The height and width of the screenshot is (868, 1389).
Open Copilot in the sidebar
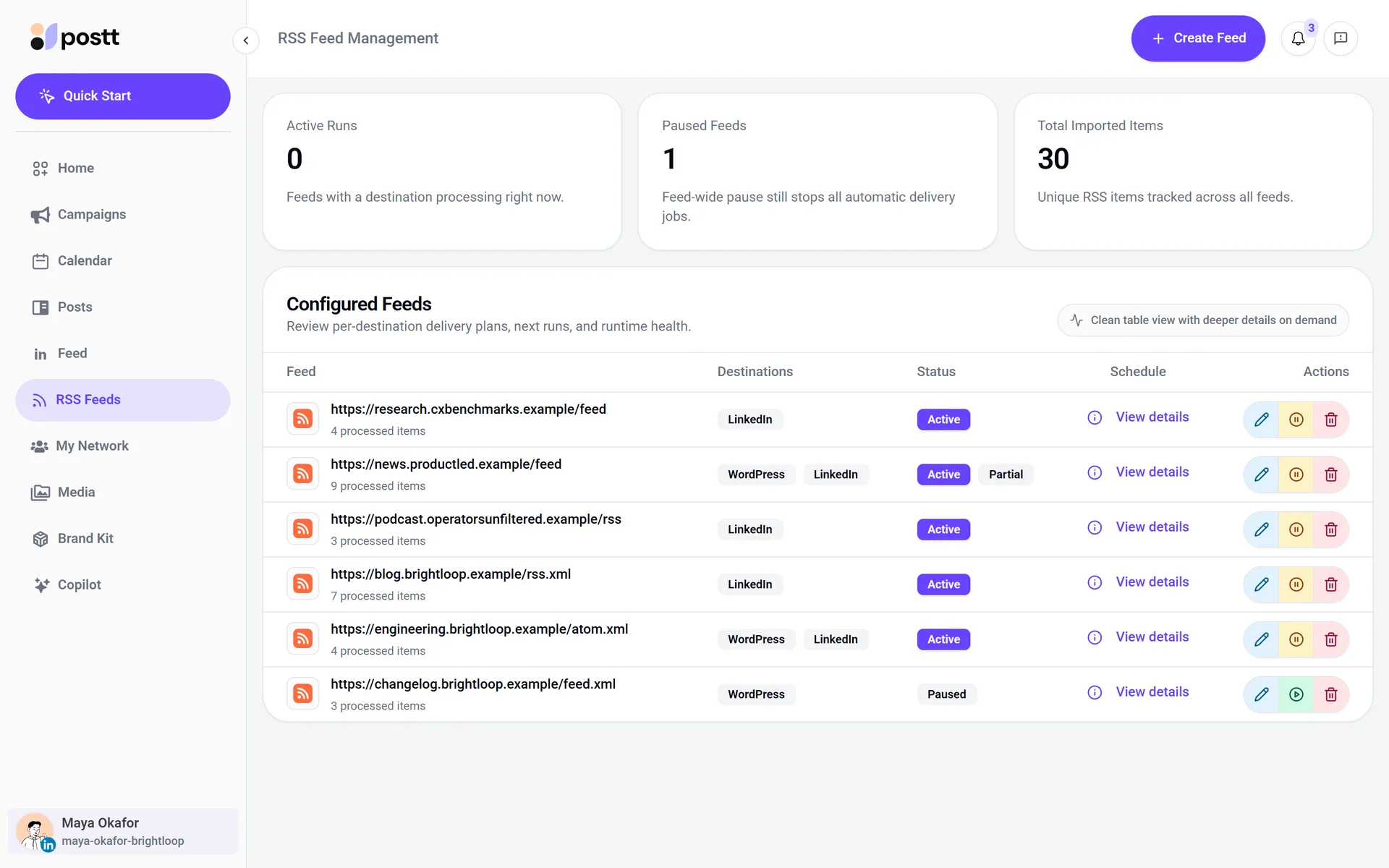(x=123, y=585)
